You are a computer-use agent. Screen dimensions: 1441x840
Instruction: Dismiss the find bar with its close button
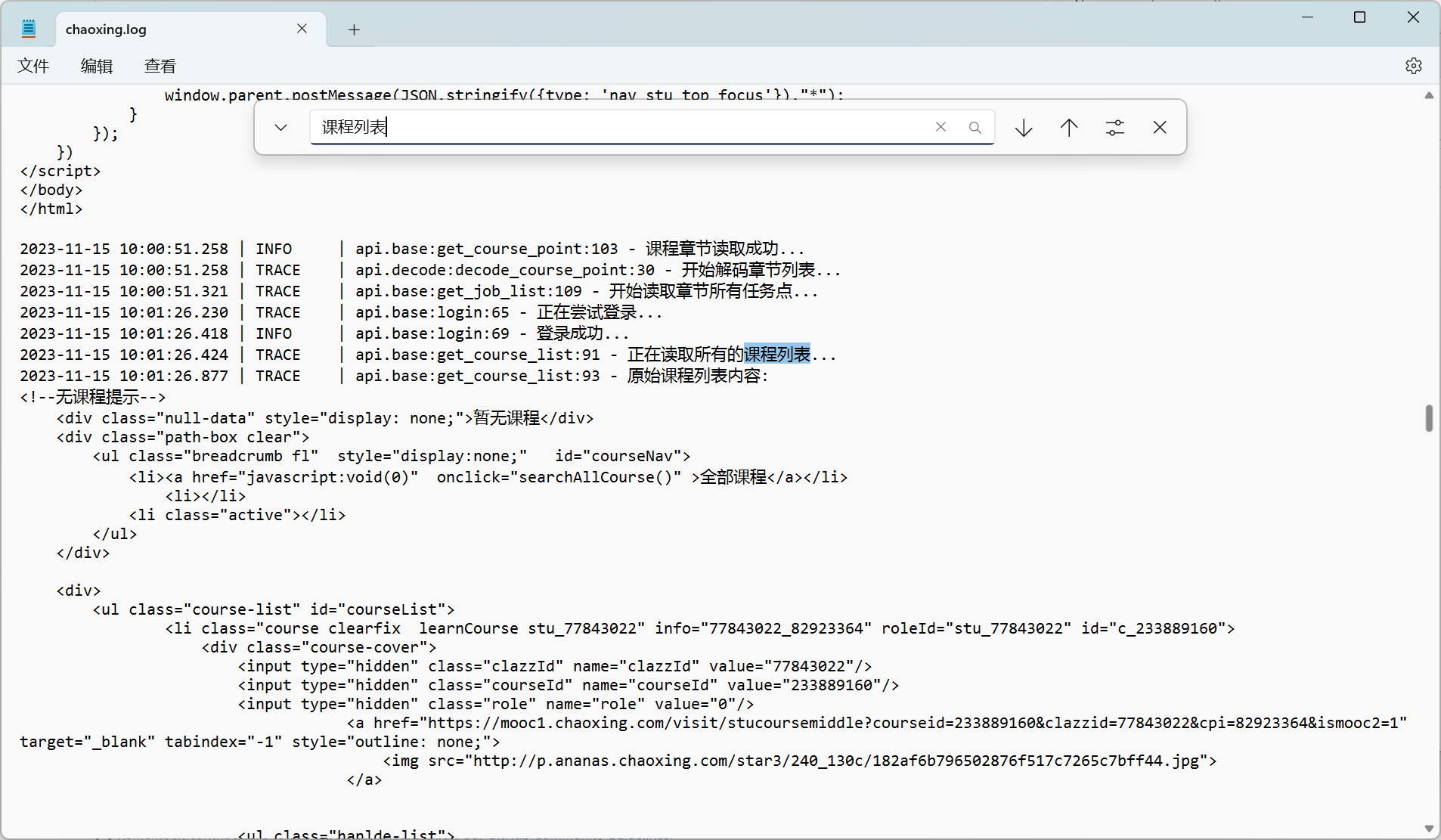(x=1160, y=127)
